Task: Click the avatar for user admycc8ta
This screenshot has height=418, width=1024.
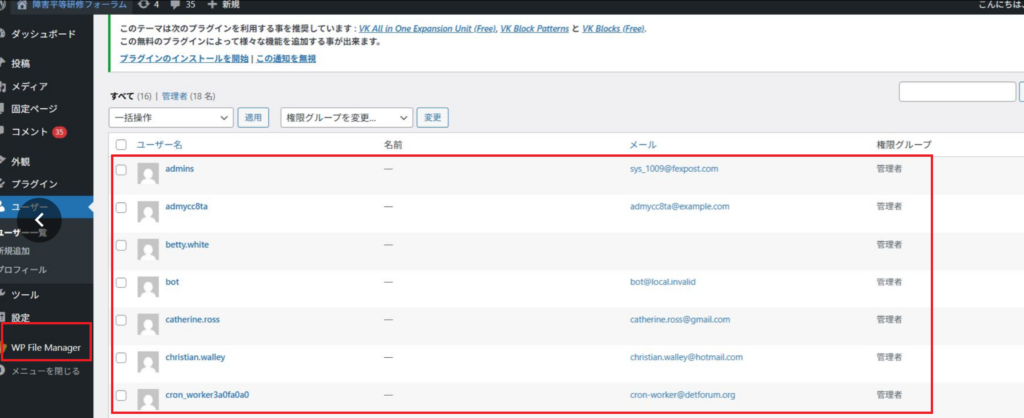Action: [148, 212]
